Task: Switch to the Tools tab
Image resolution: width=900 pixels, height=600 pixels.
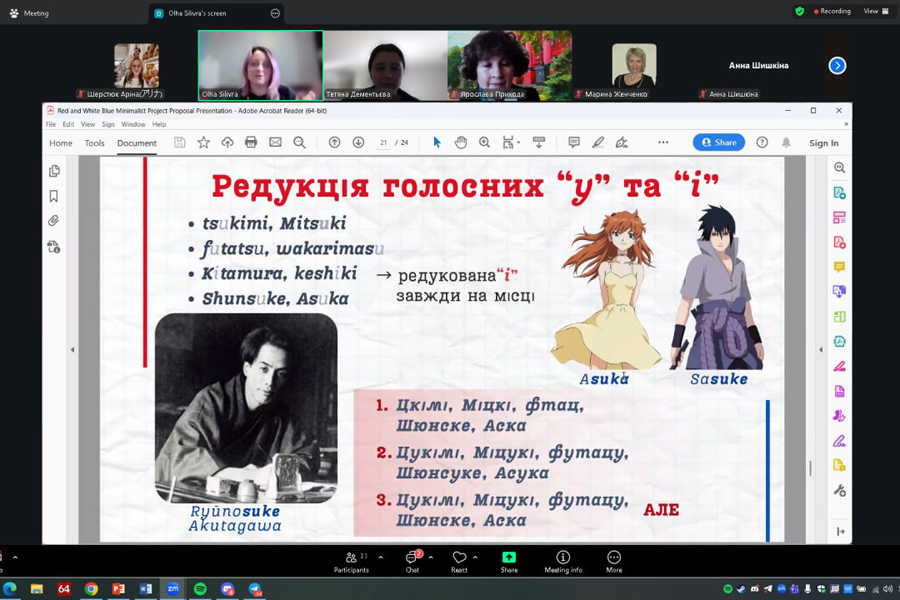Action: point(95,143)
